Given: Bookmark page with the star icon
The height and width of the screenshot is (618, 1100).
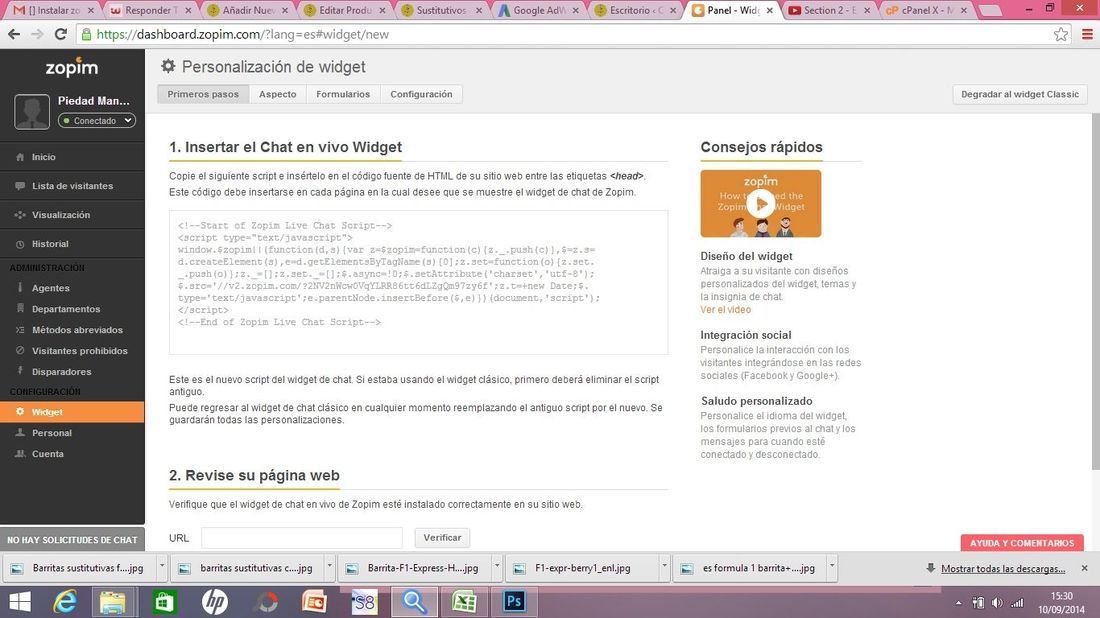Looking at the screenshot, I should click(1061, 34).
